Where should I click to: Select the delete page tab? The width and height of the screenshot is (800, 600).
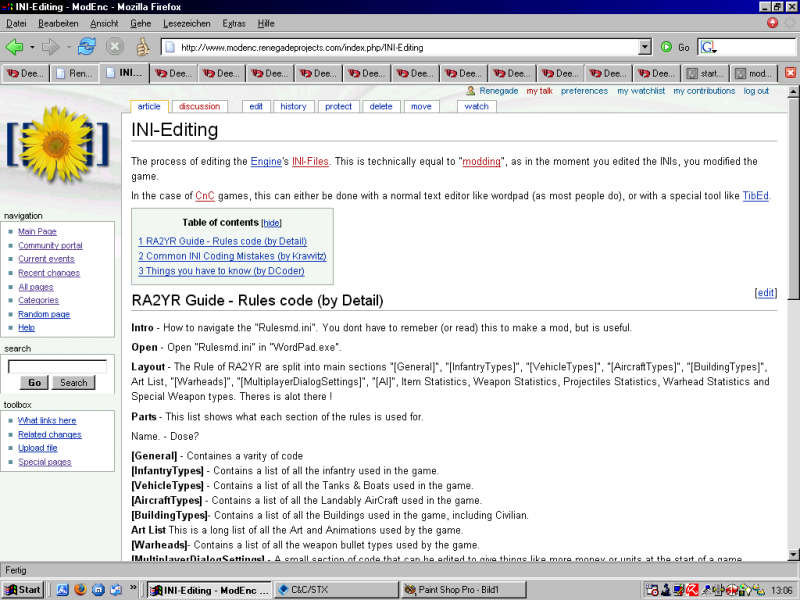(x=381, y=106)
